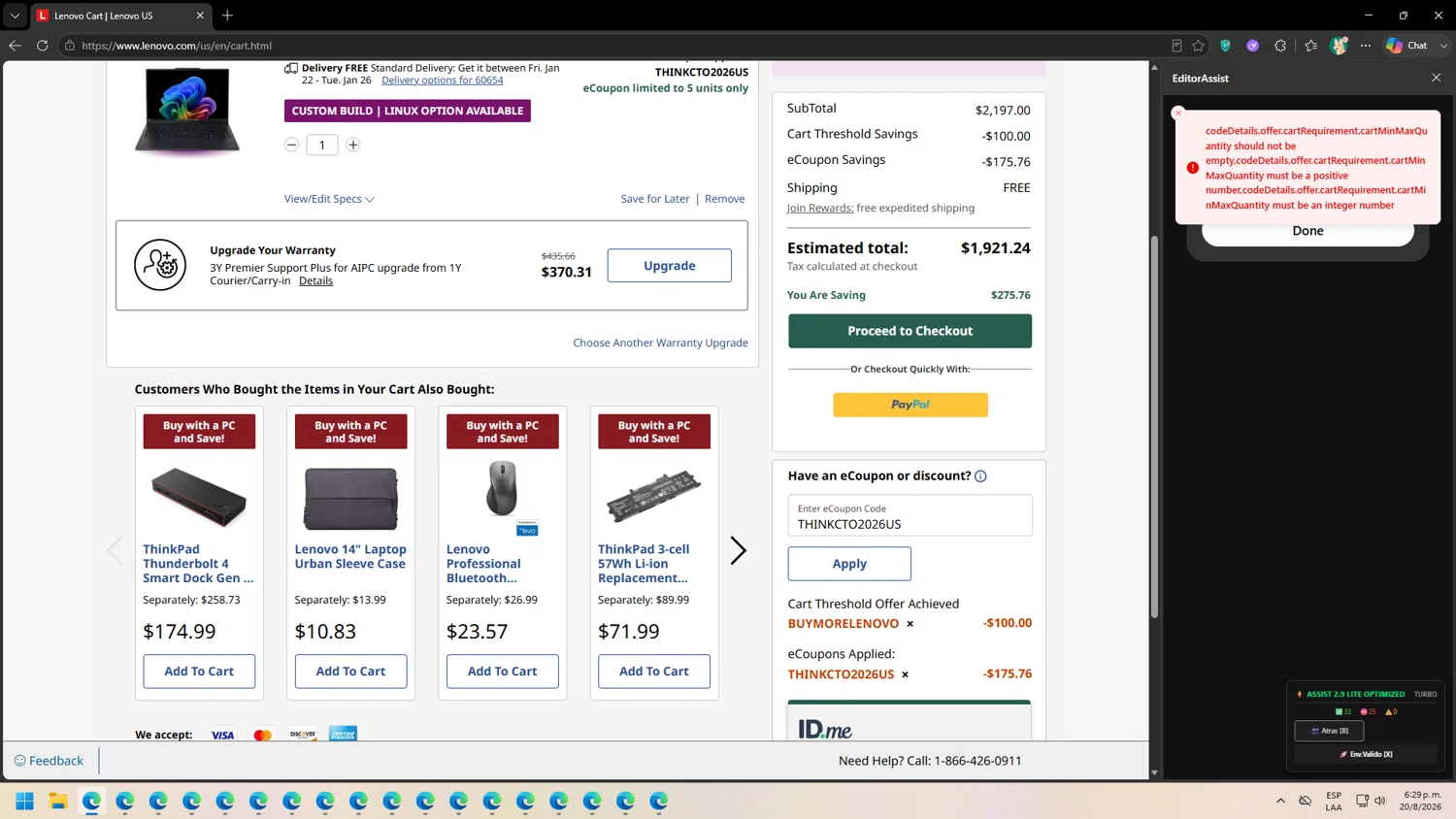Image resolution: width=1456 pixels, height=819 pixels.
Task: Open the browser Settings and more menu
Action: pos(1366,46)
